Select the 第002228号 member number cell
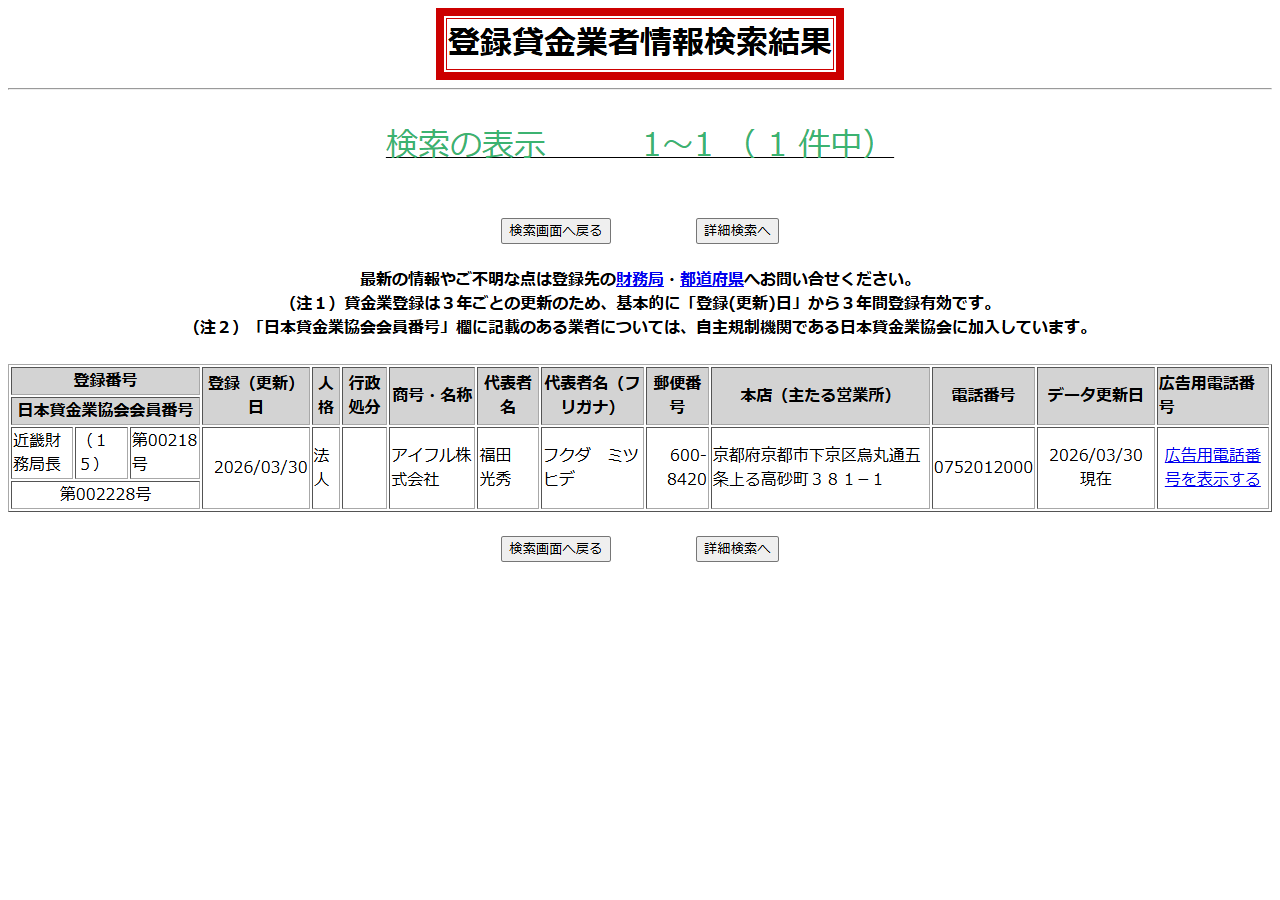Screen dimensions: 1280x900 coord(105,495)
